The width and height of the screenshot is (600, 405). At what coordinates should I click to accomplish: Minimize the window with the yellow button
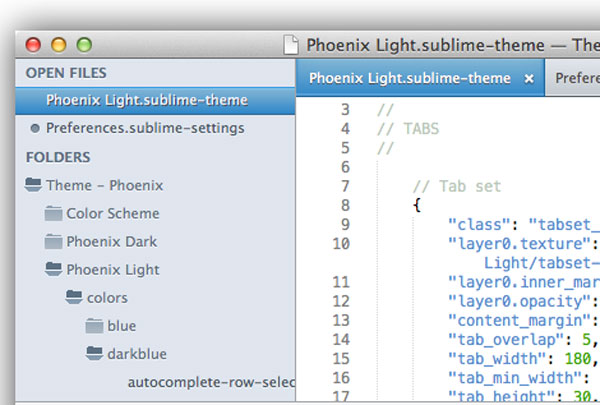(x=59, y=45)
